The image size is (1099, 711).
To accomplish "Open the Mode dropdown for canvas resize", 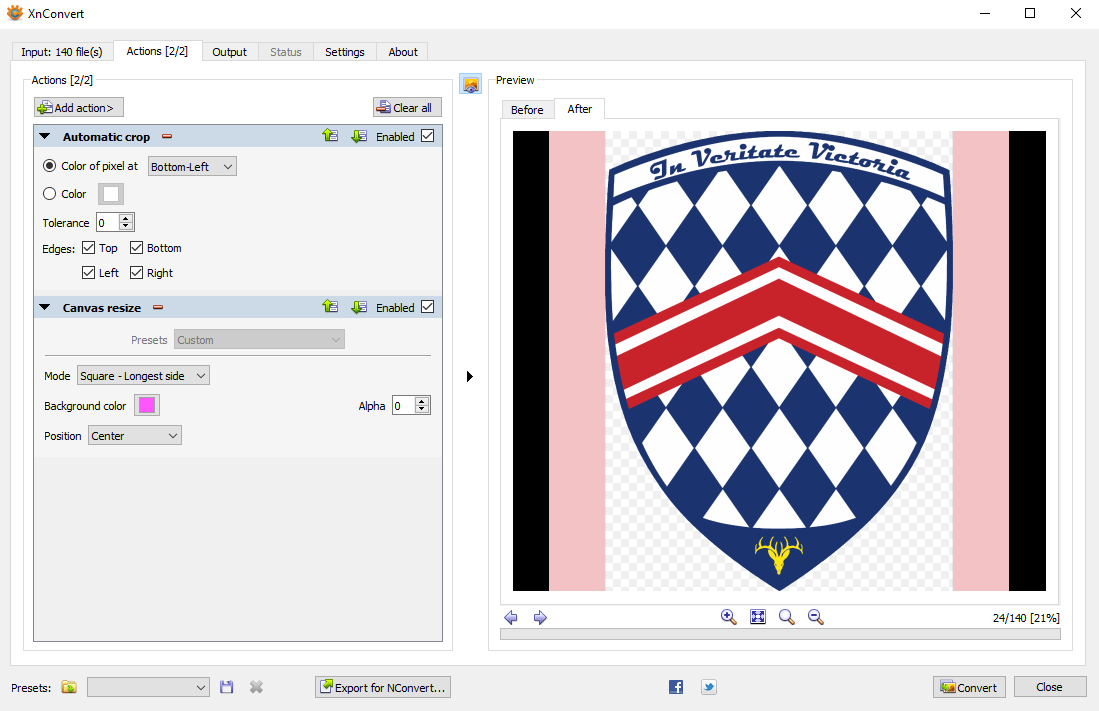I will pos(143,376).
